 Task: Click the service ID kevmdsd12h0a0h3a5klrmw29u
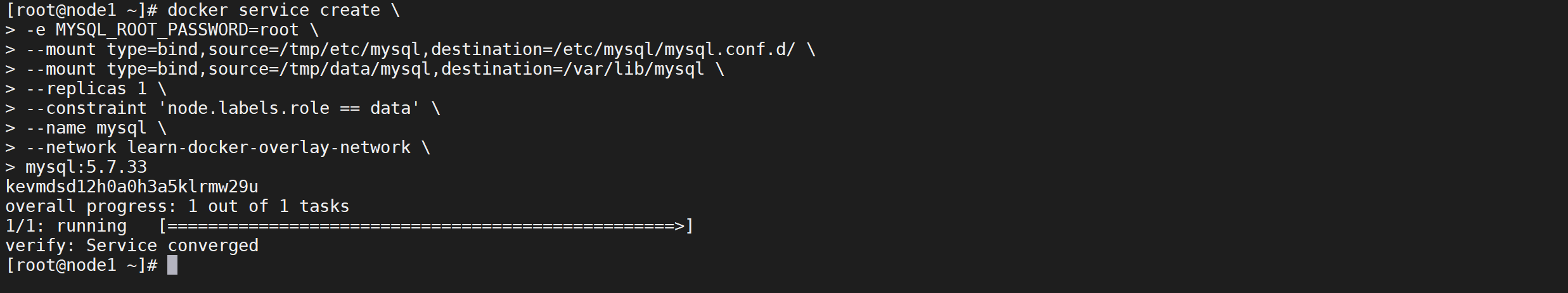pyautogui.click(x=132, y=187)
